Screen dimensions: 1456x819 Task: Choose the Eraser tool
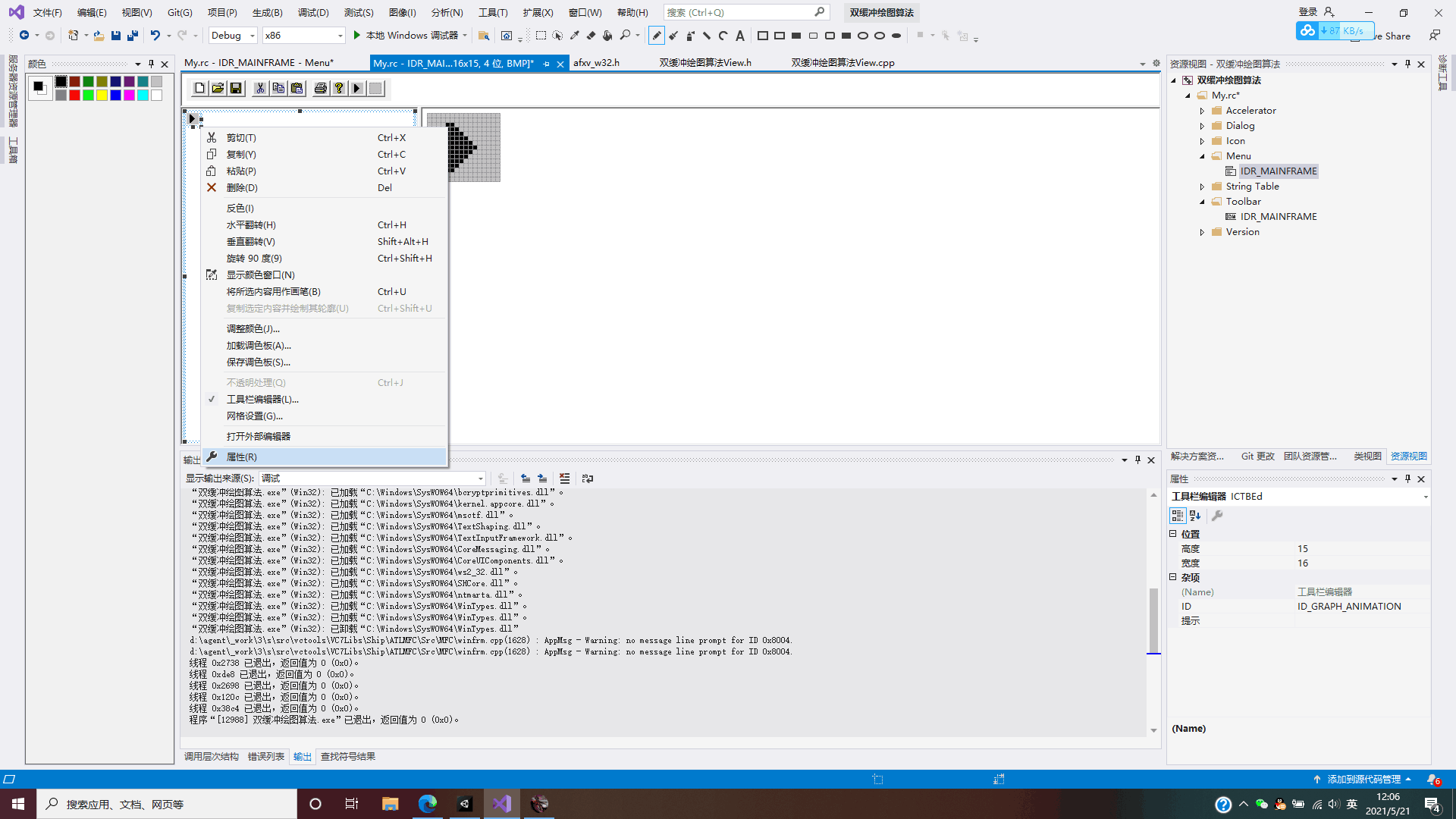pyautogui.click(x=591, y=36)
